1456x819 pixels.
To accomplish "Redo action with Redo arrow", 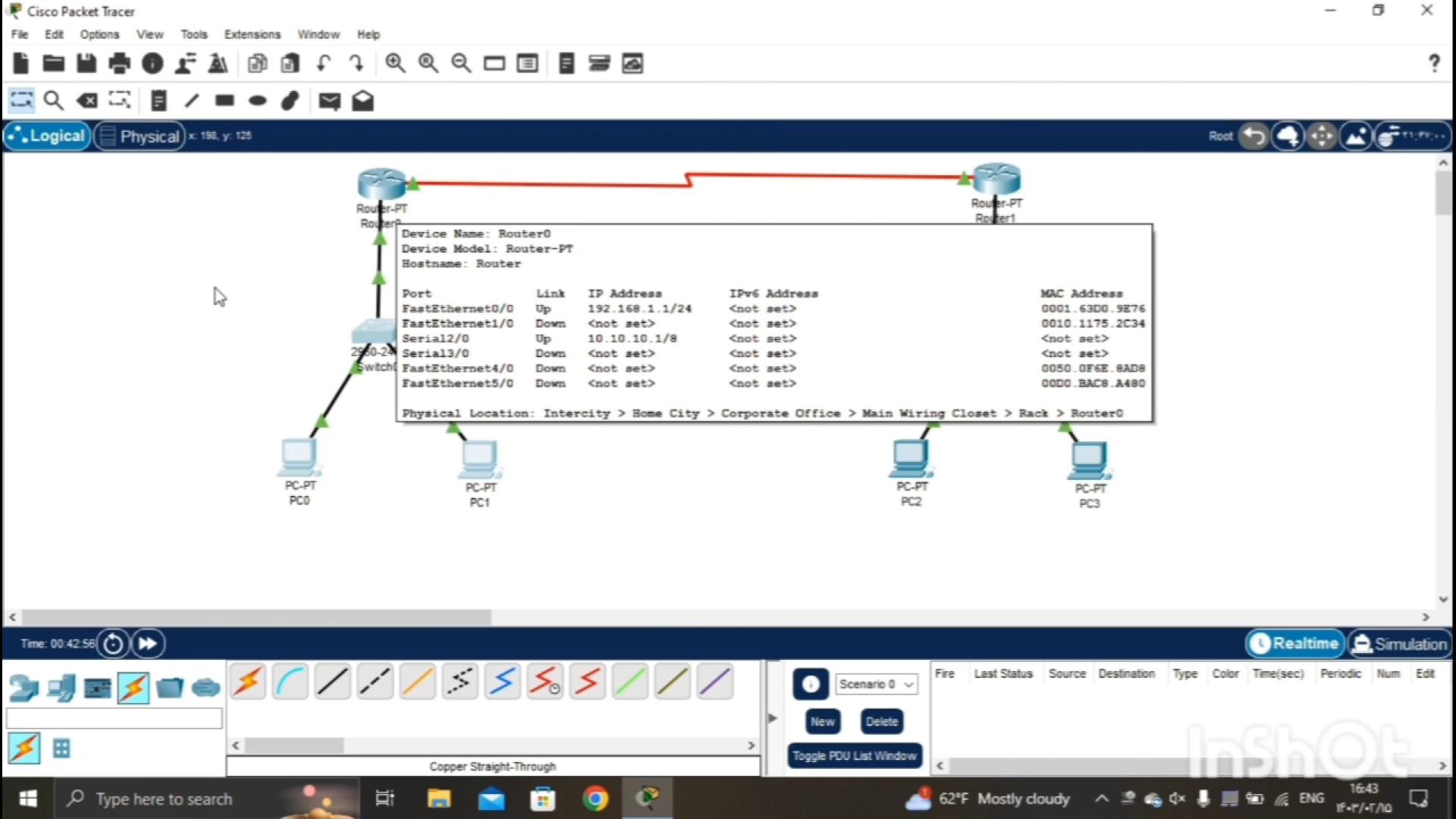I will [x=356, y=64].
